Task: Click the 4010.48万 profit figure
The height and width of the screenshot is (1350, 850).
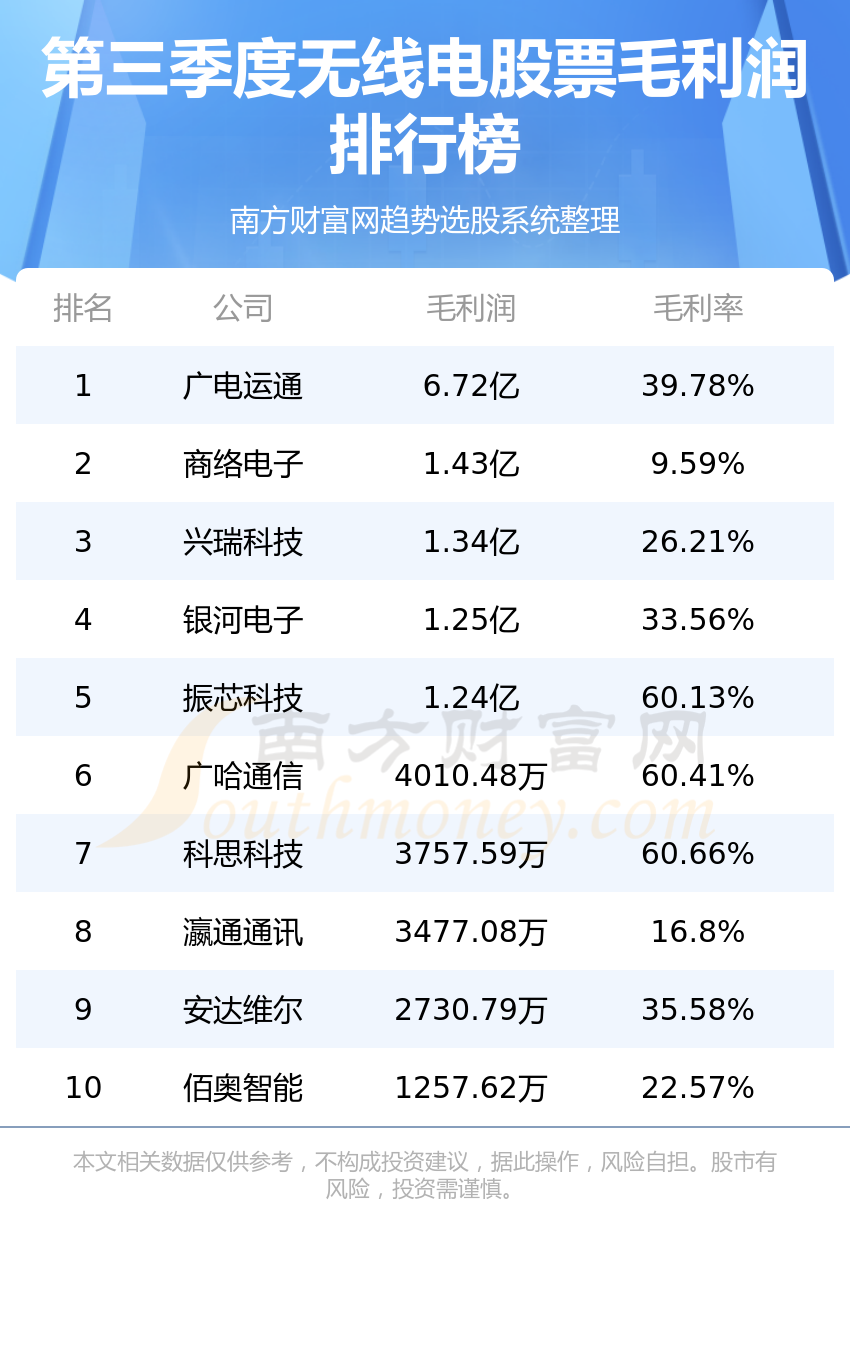Action: (471, 776)
